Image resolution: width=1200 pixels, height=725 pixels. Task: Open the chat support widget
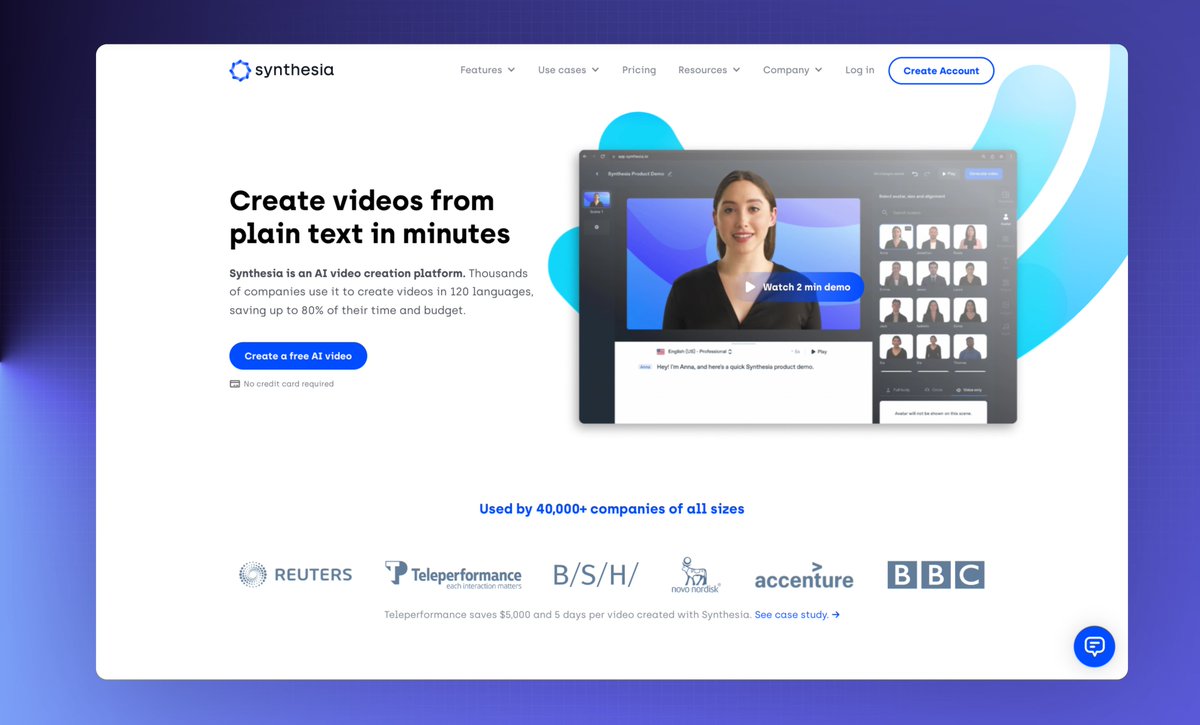coord(1094,647)
